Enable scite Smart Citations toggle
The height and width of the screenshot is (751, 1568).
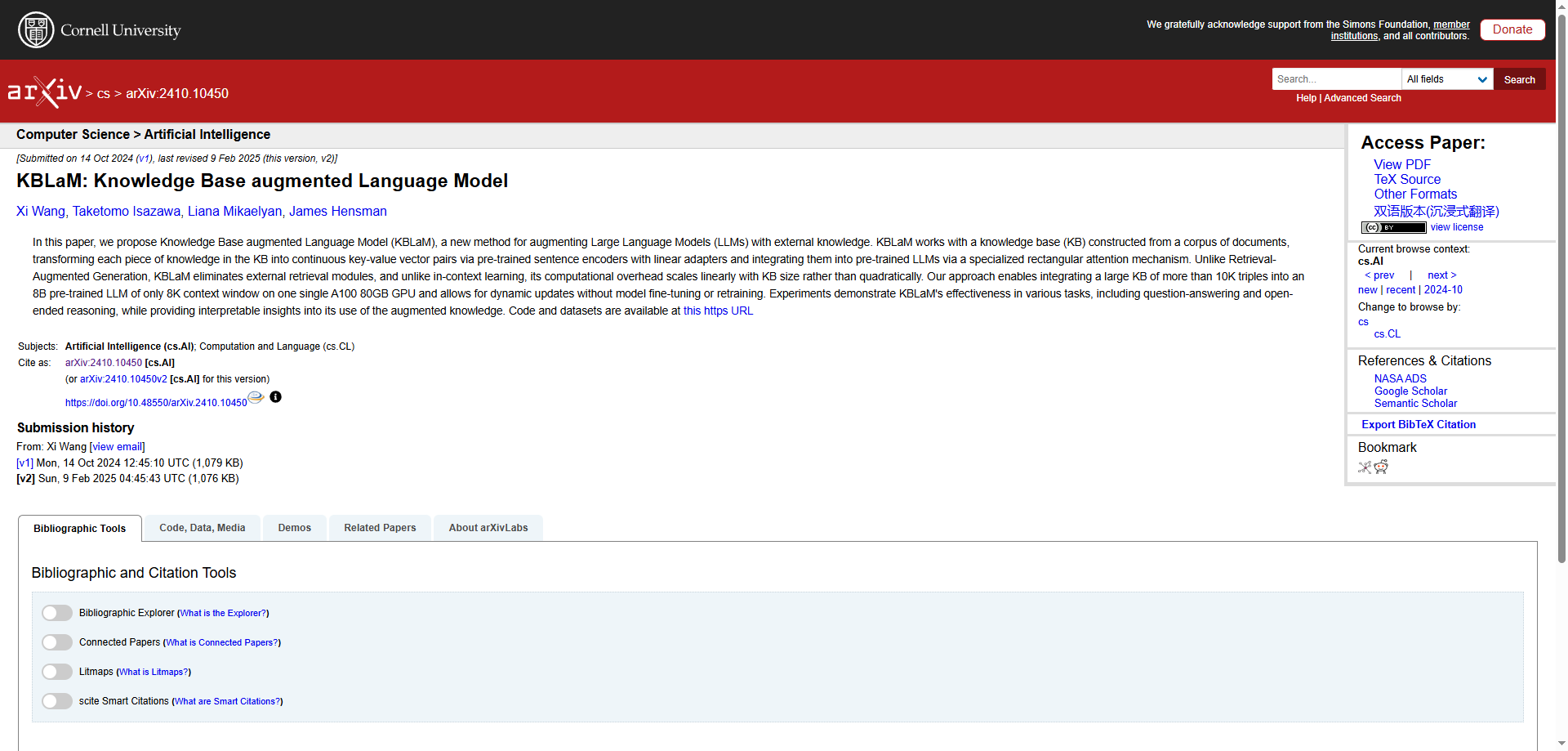tap(57, 701)
